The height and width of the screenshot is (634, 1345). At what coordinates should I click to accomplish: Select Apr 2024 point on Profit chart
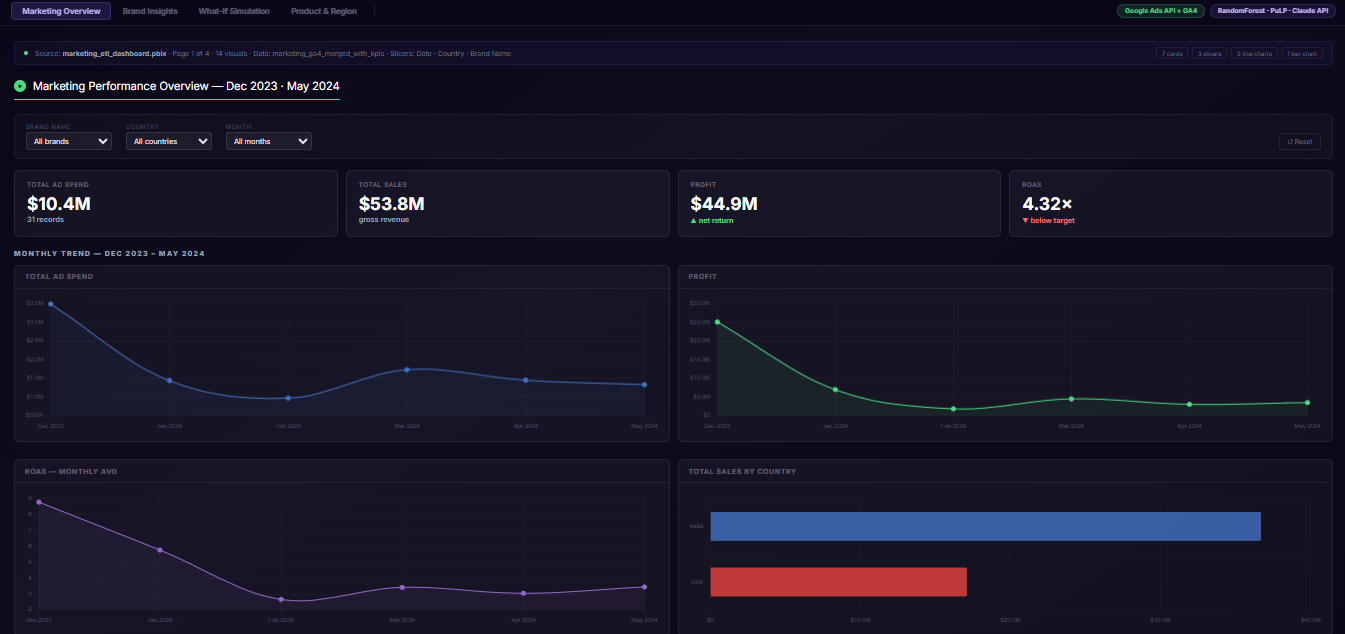point(1189,404)
